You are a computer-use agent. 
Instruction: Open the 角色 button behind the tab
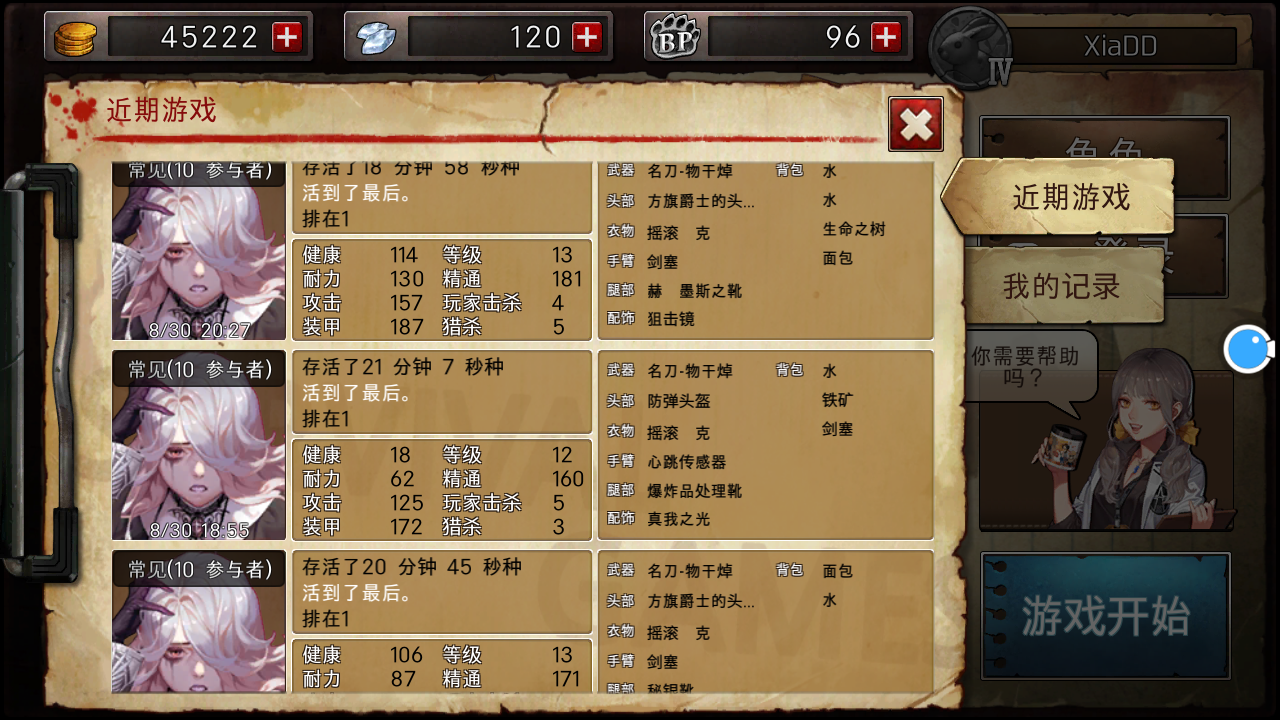click(x=1104, y=139)
